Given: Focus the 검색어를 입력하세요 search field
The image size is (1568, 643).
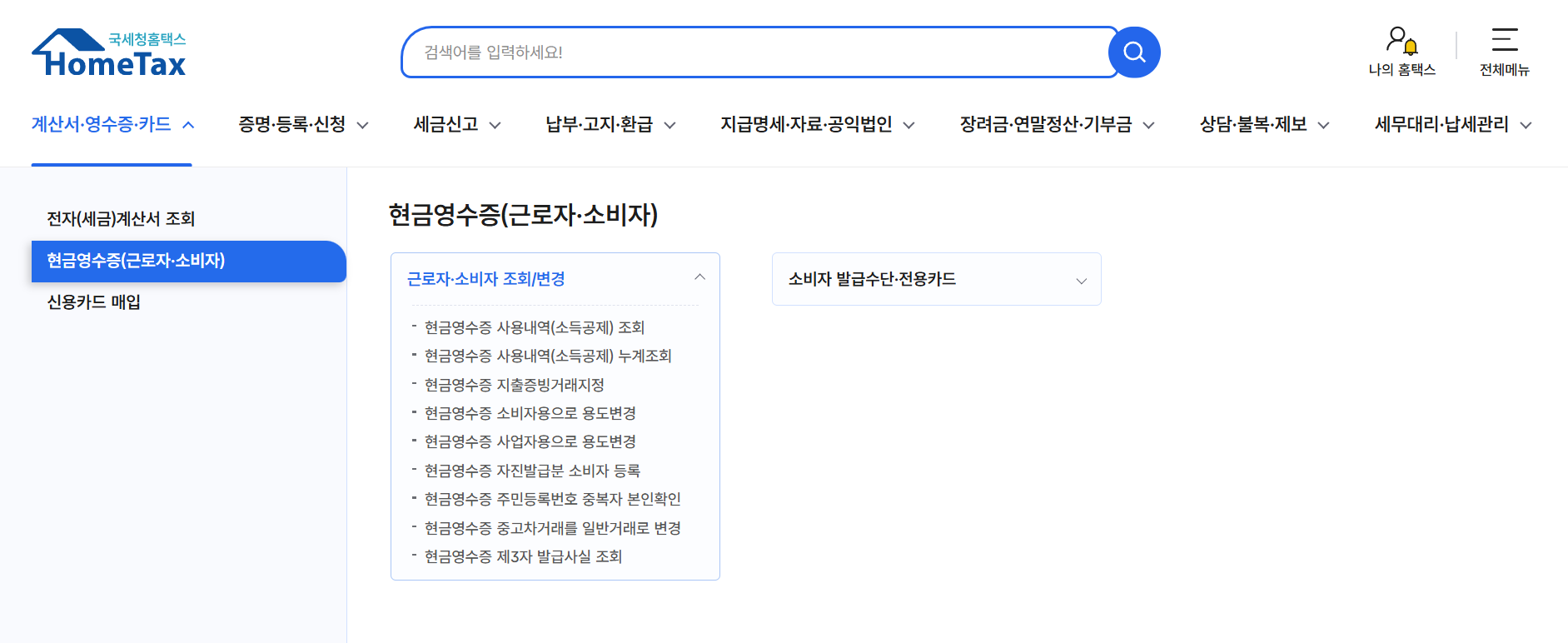Looking at the screenshot, I should pyautogui.click(x=759, y=52).
